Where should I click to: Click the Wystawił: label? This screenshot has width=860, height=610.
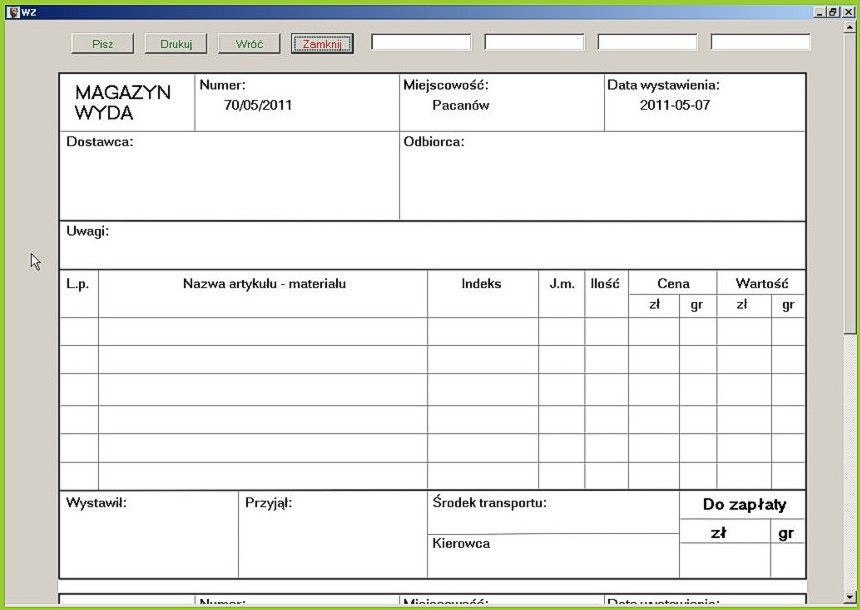[x=97, y=502]
